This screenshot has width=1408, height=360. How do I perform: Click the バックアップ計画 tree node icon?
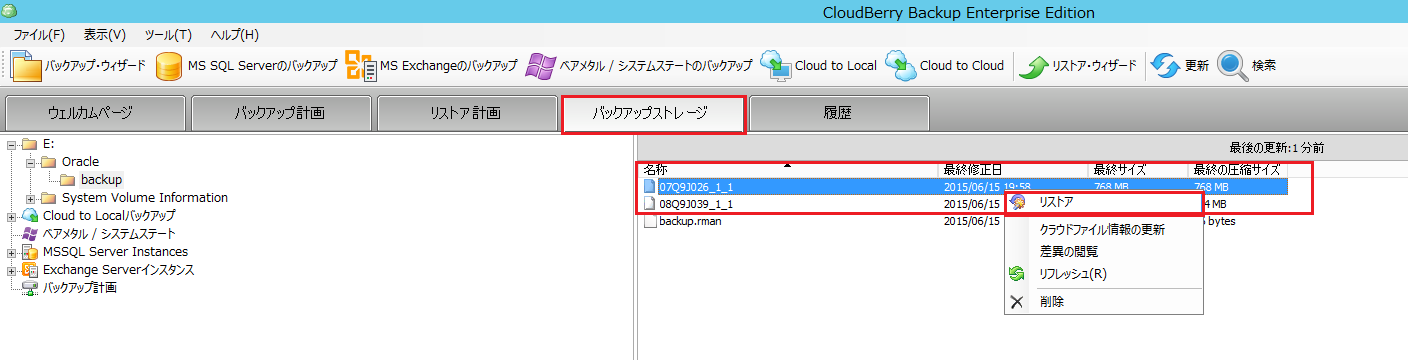(x=29, y=288)
